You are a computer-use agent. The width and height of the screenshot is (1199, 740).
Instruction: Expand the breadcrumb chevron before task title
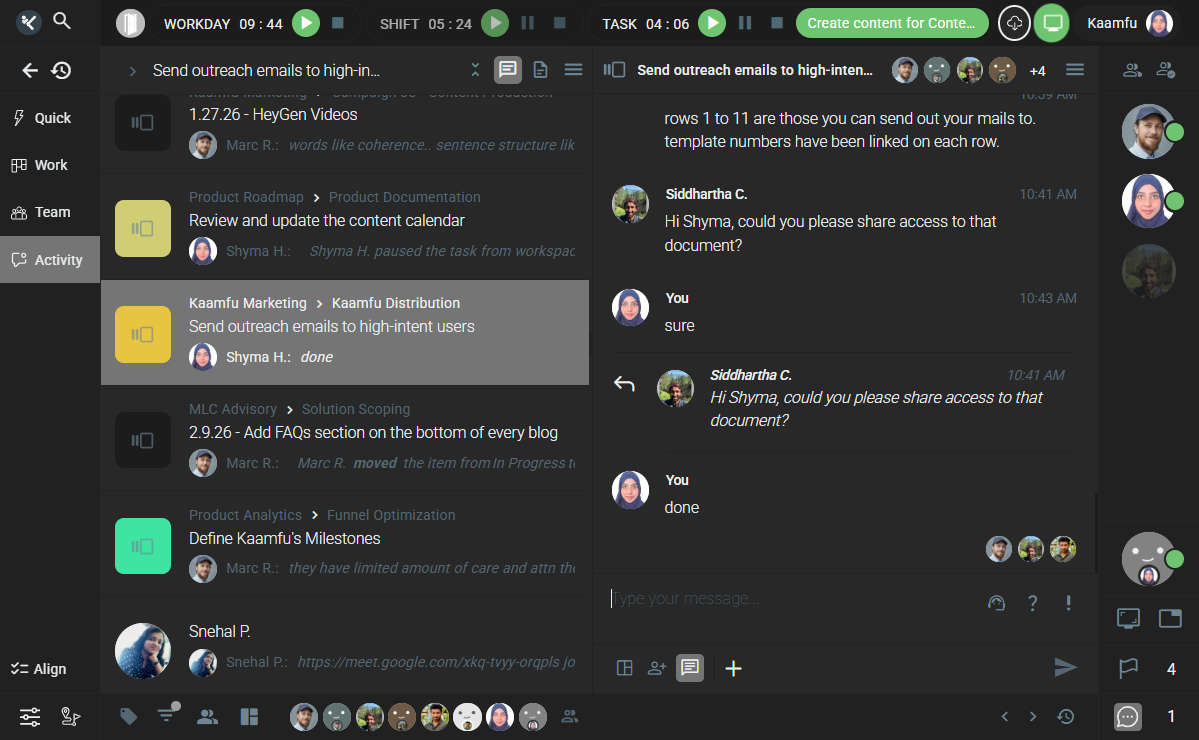point(132,70)
